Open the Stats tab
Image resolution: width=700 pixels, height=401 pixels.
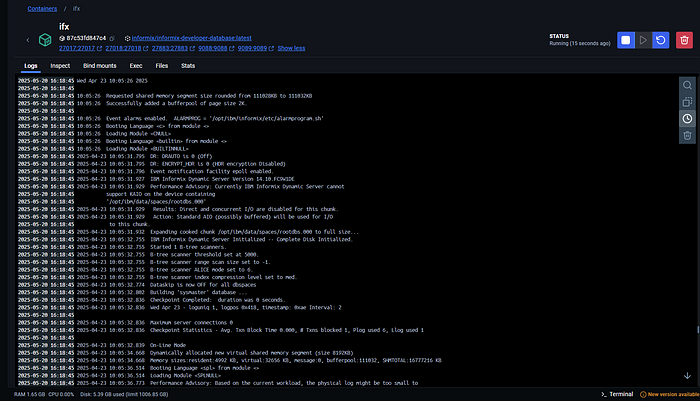point(188,66)
